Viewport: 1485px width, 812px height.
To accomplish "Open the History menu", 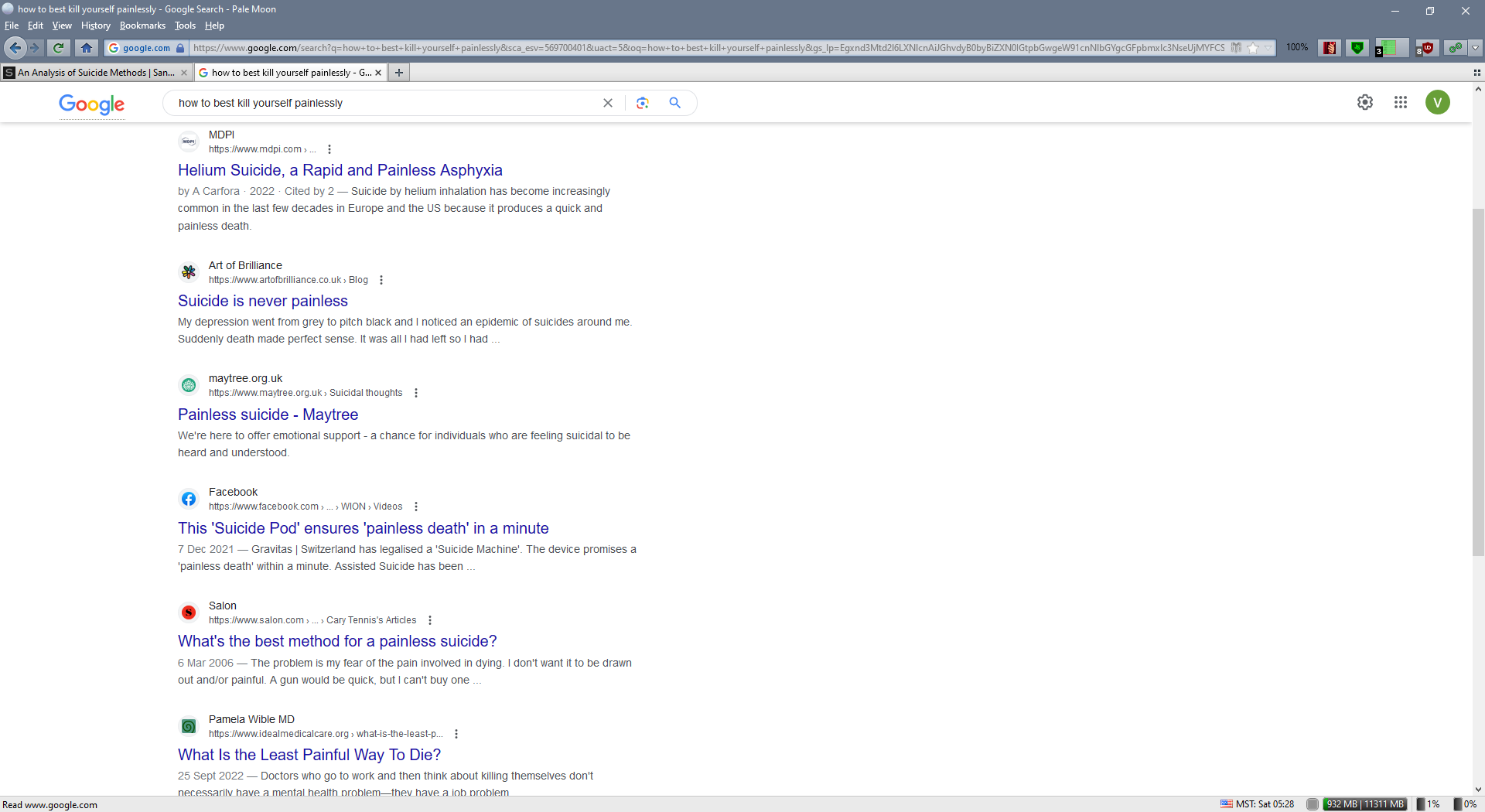I will tap(96, 26).
